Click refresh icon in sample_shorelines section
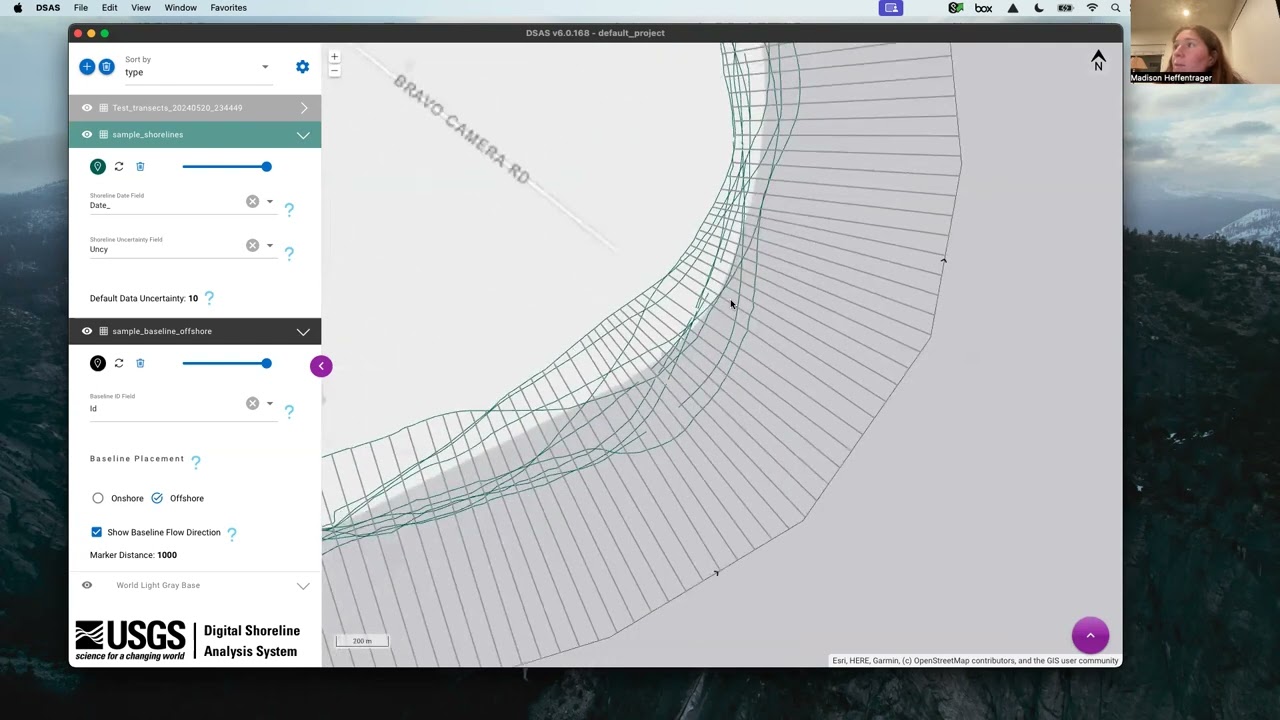The image size is (1280, 720). (119, 167)
